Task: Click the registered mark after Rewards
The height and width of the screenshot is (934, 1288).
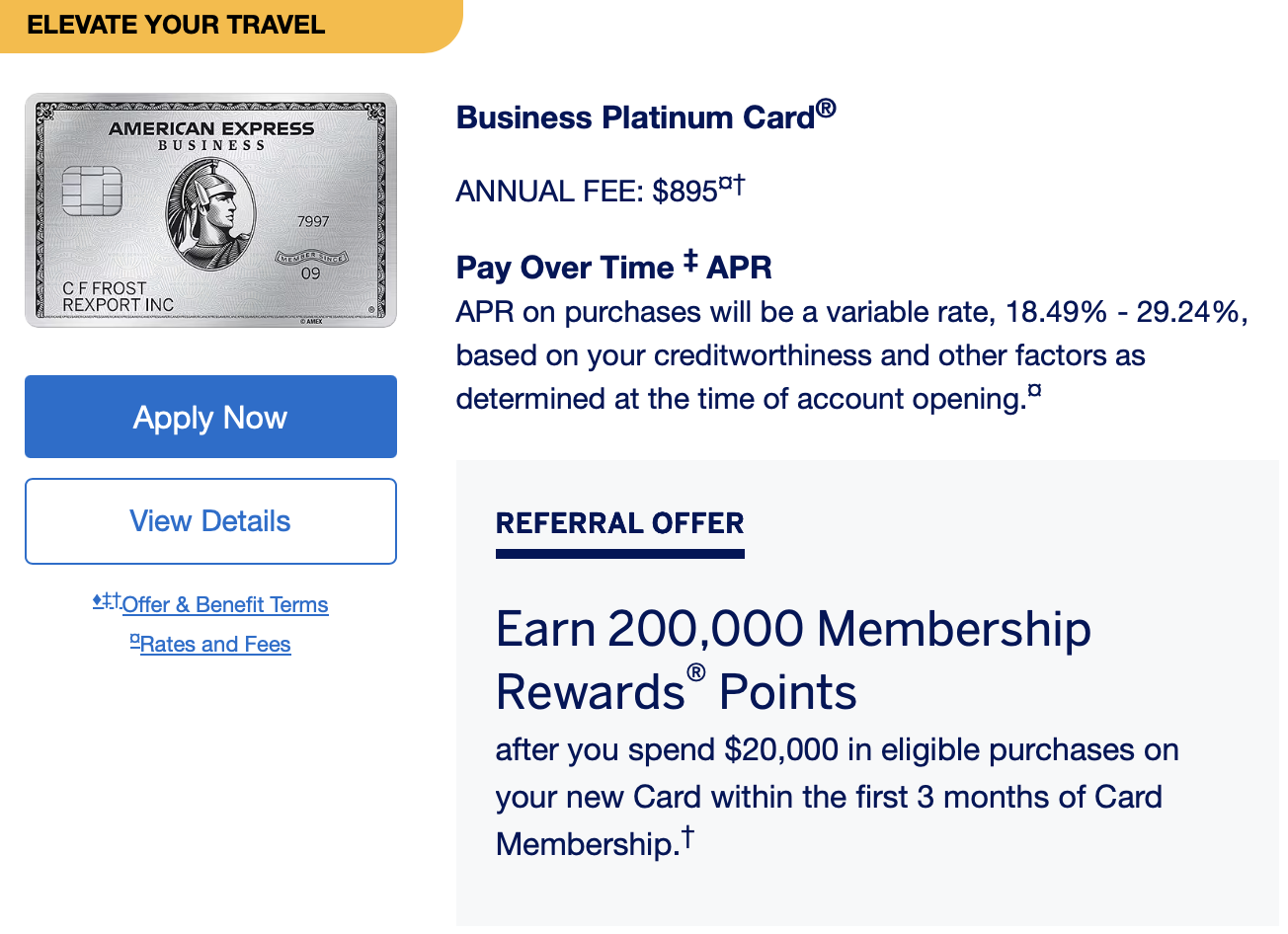Action: pos(695,673)
